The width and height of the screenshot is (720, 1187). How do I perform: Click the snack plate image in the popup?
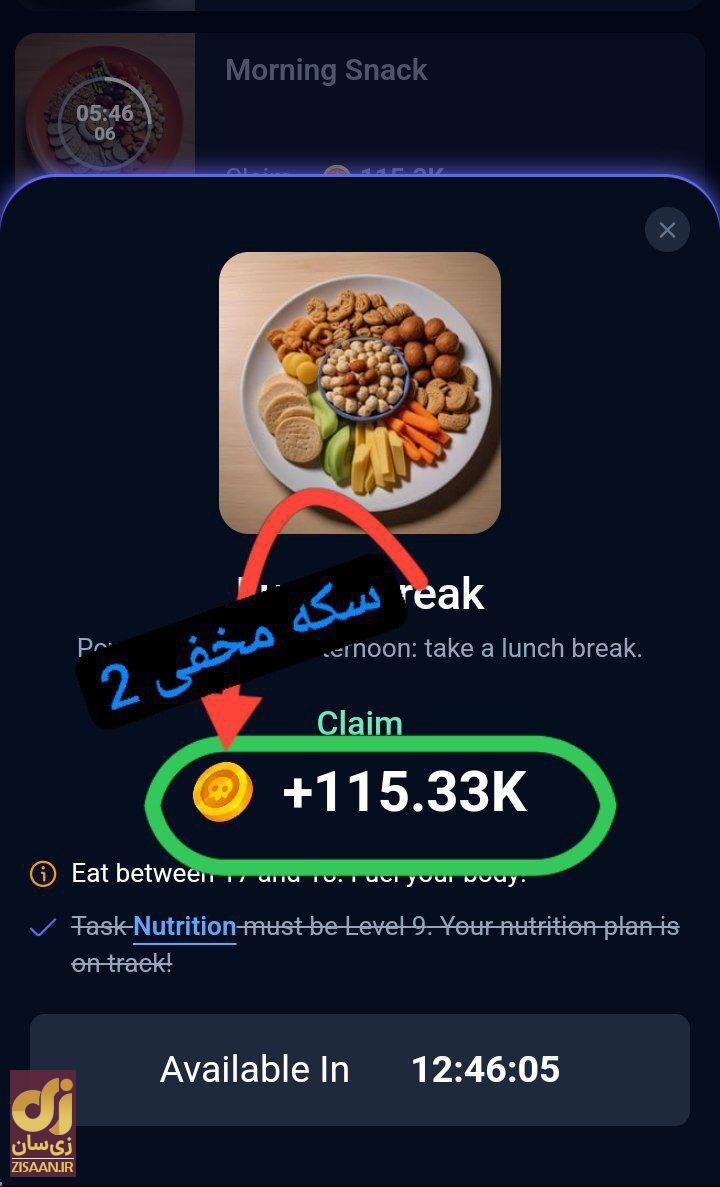(360, 393)
